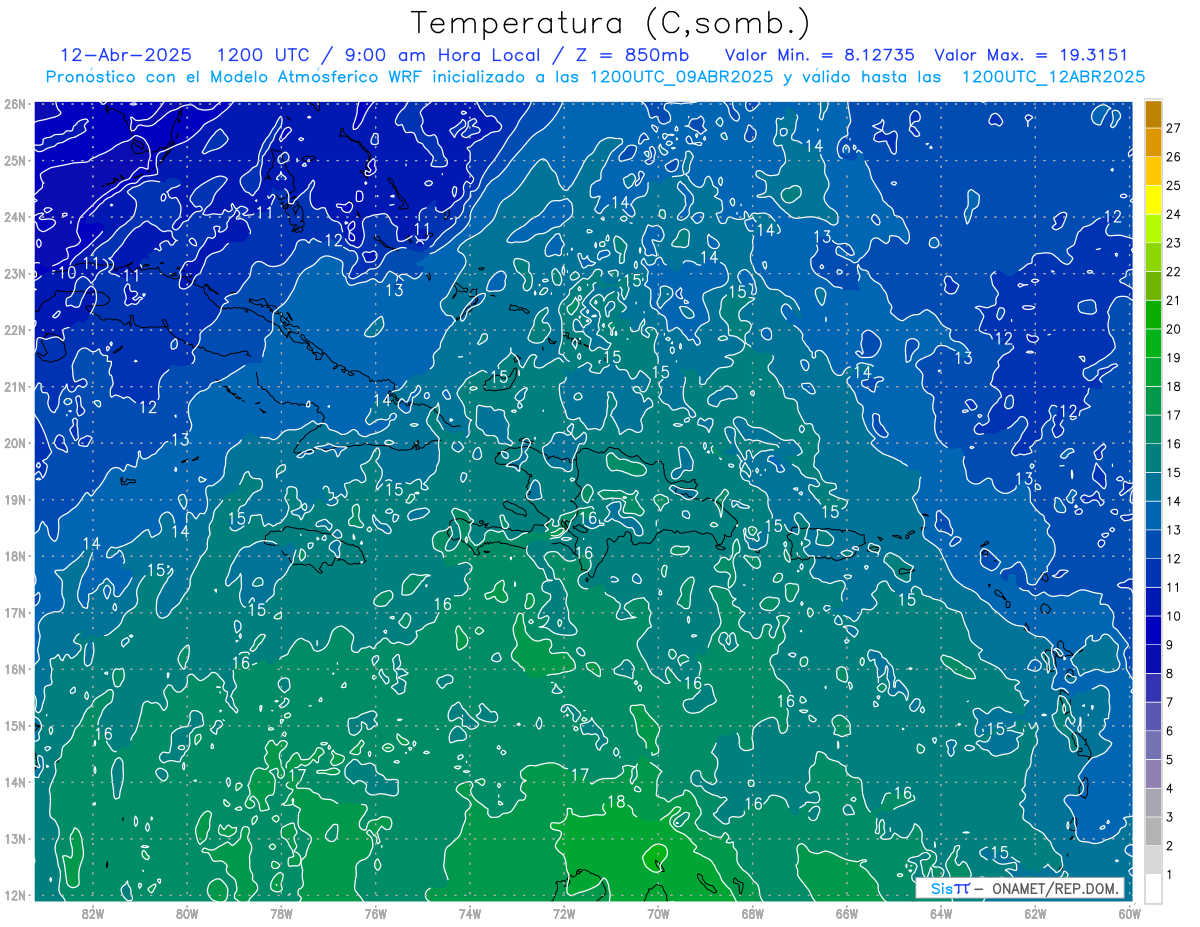Select the '5' color scale label
Image resolution: width=1200 pixels, height=927 pixels.
pyautogui.click(x=1170, y=760)
